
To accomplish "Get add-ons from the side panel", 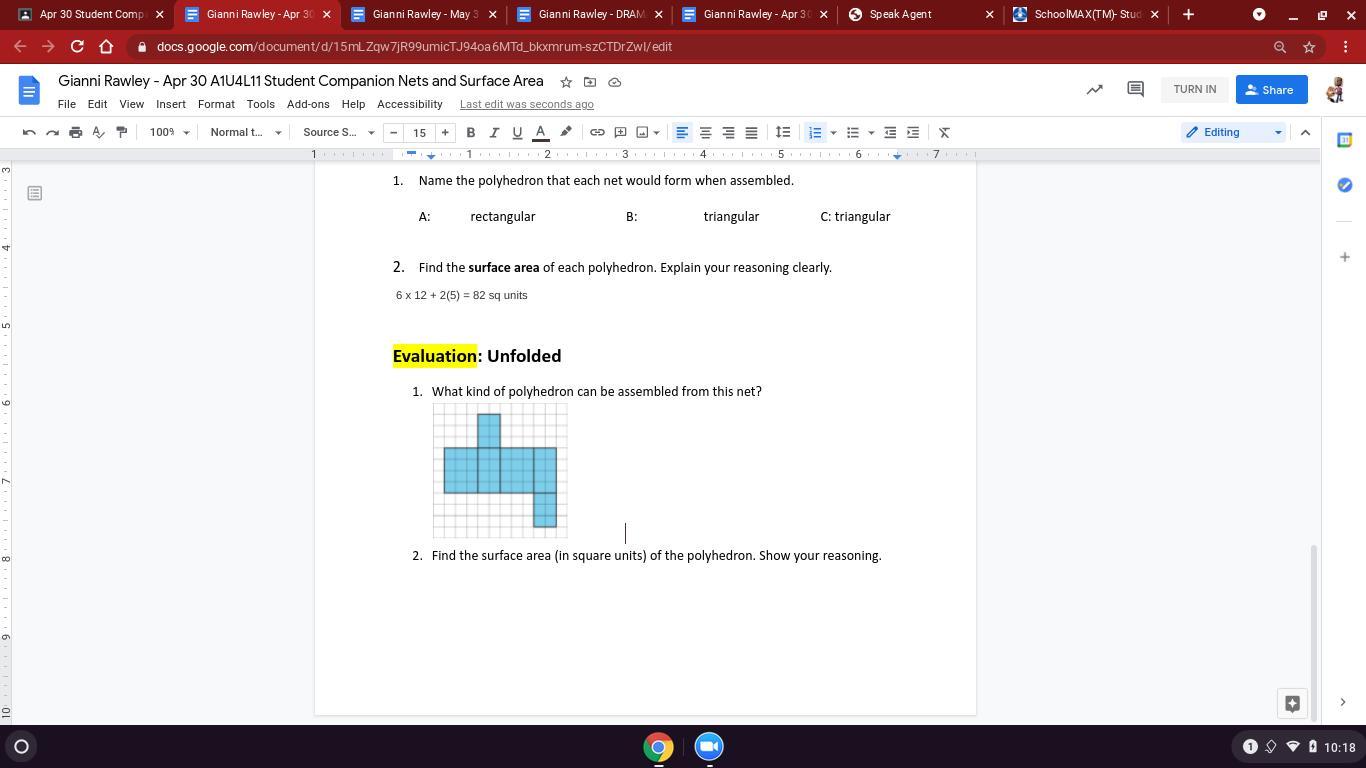I will [1345, 257].
